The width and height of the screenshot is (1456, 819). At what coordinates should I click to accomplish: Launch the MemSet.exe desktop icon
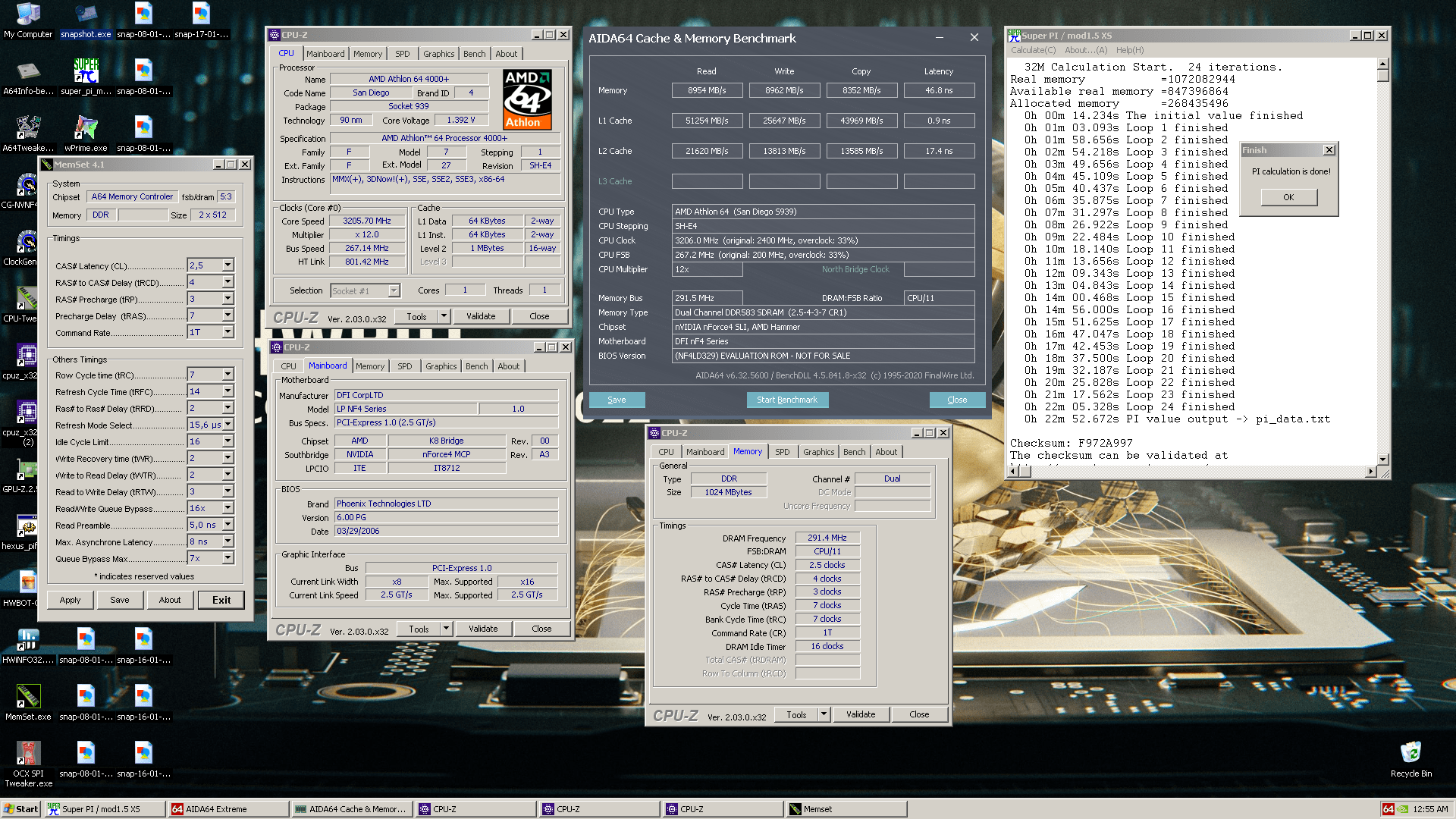coord(28,703)
